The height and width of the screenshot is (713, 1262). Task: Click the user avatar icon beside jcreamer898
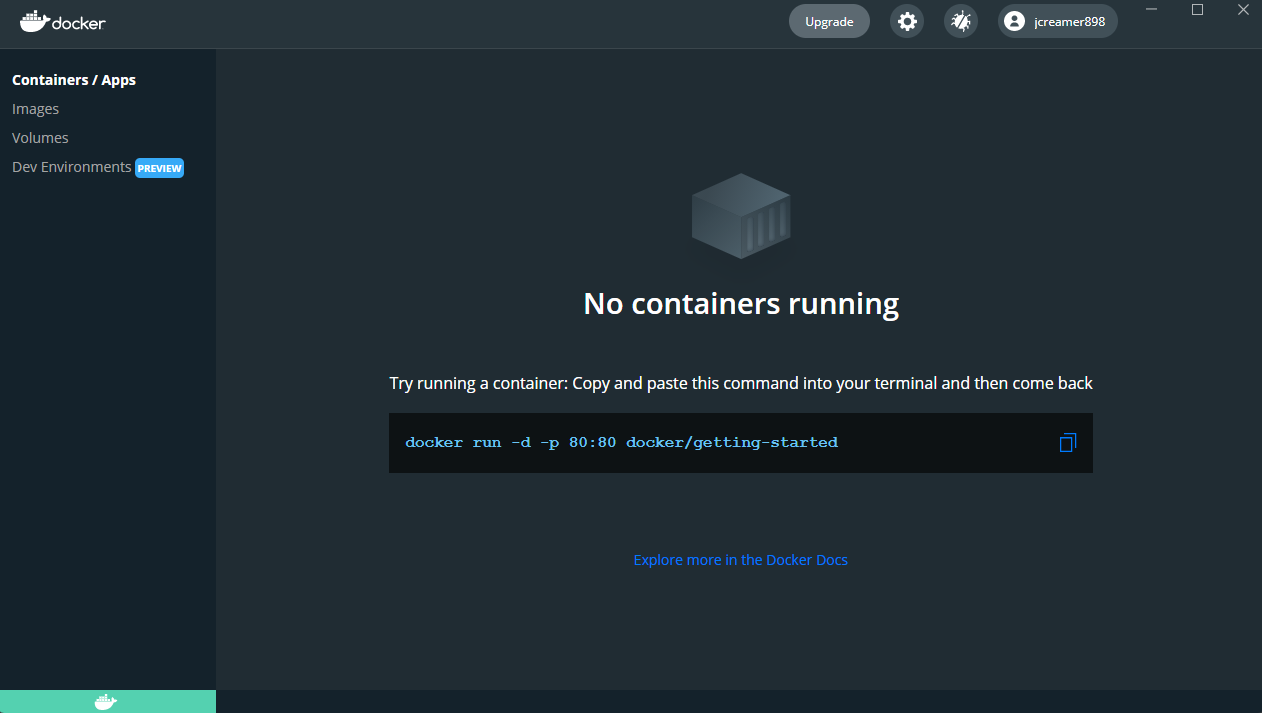click(x=1014, y=21)
